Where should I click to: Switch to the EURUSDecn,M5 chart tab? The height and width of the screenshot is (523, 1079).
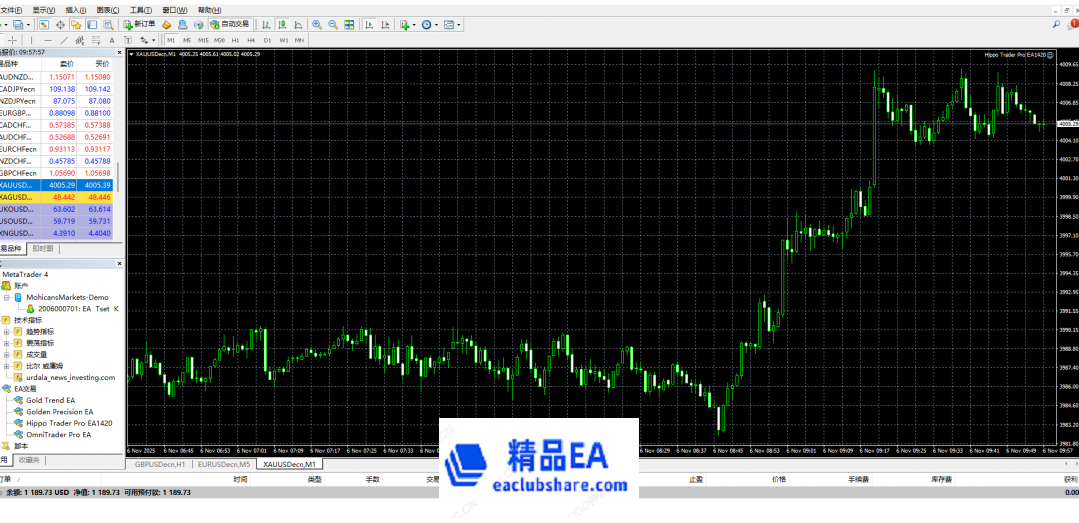click(x=223, y=464)
